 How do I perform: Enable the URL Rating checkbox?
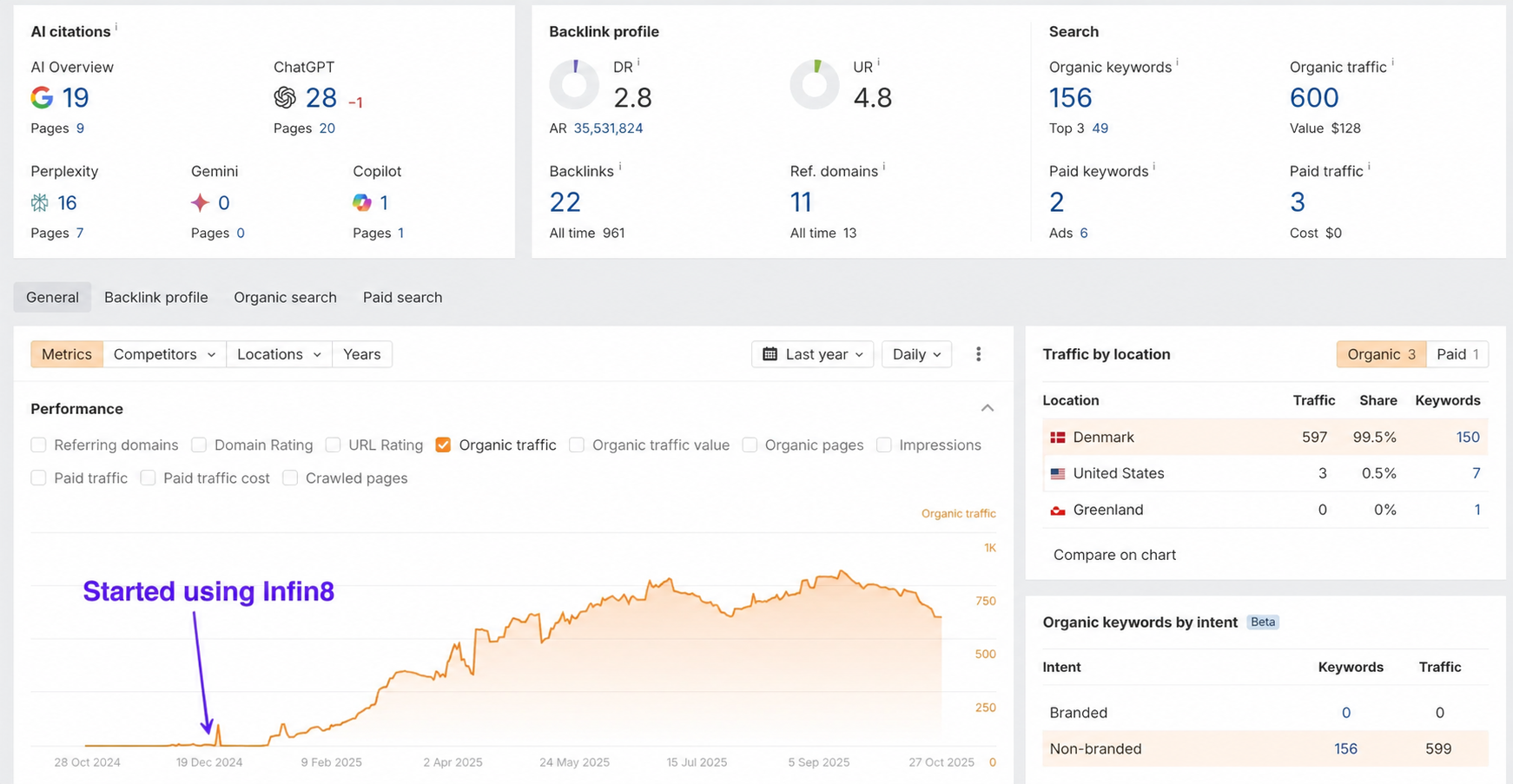(333, 445)
